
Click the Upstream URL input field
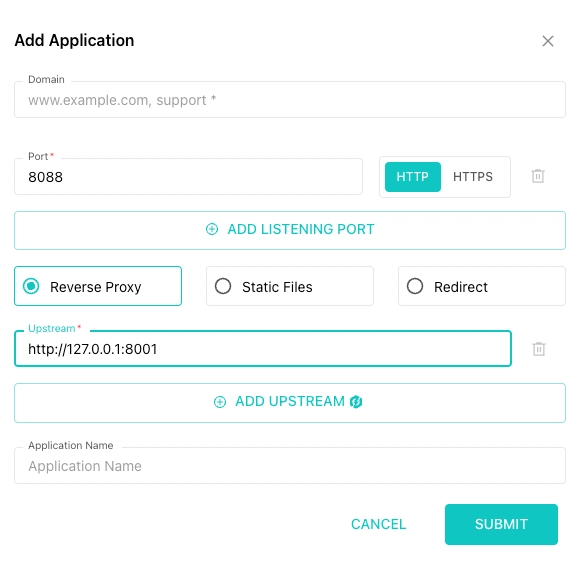tap(263, 349)
